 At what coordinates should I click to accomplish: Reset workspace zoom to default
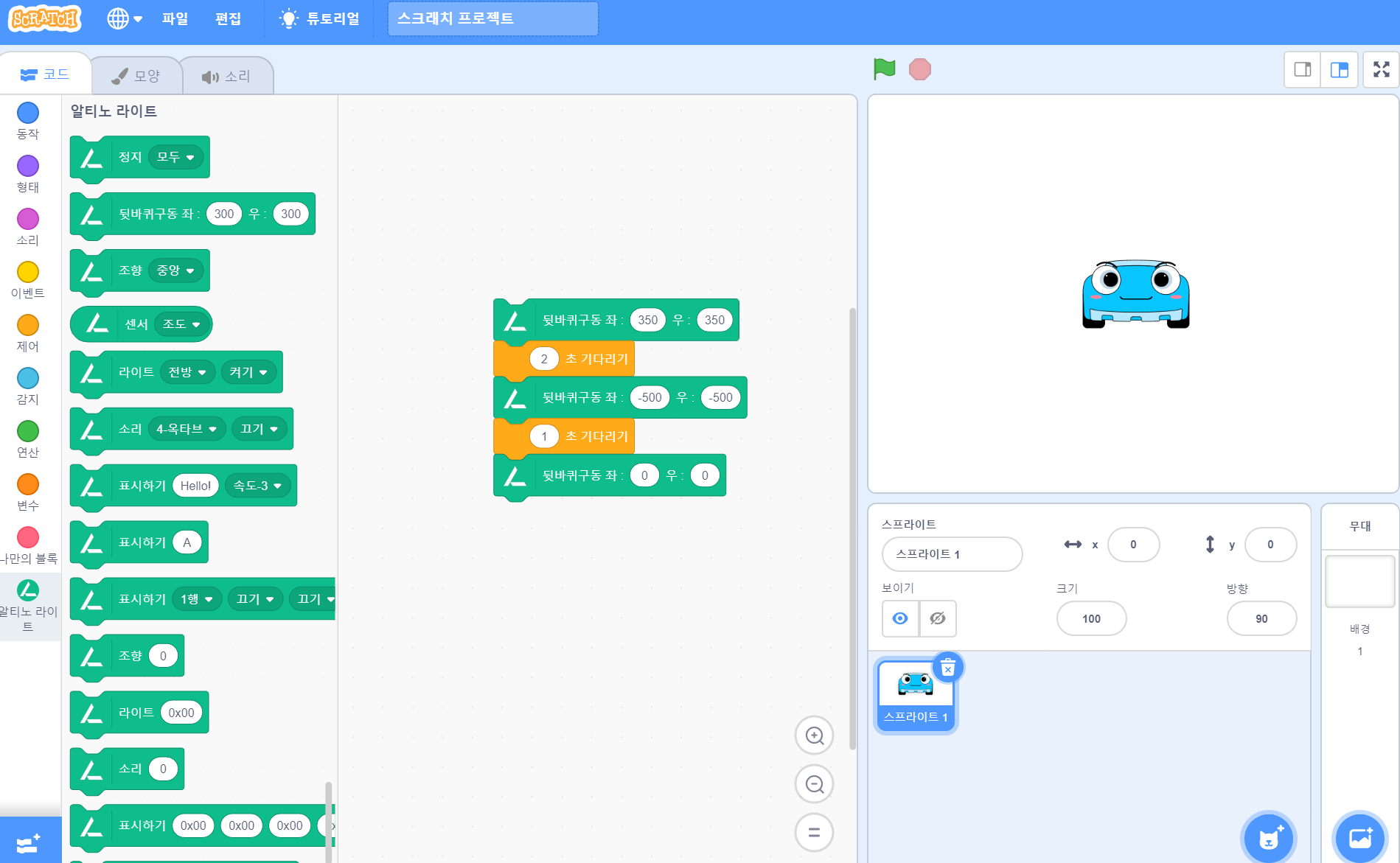(815, 833)
